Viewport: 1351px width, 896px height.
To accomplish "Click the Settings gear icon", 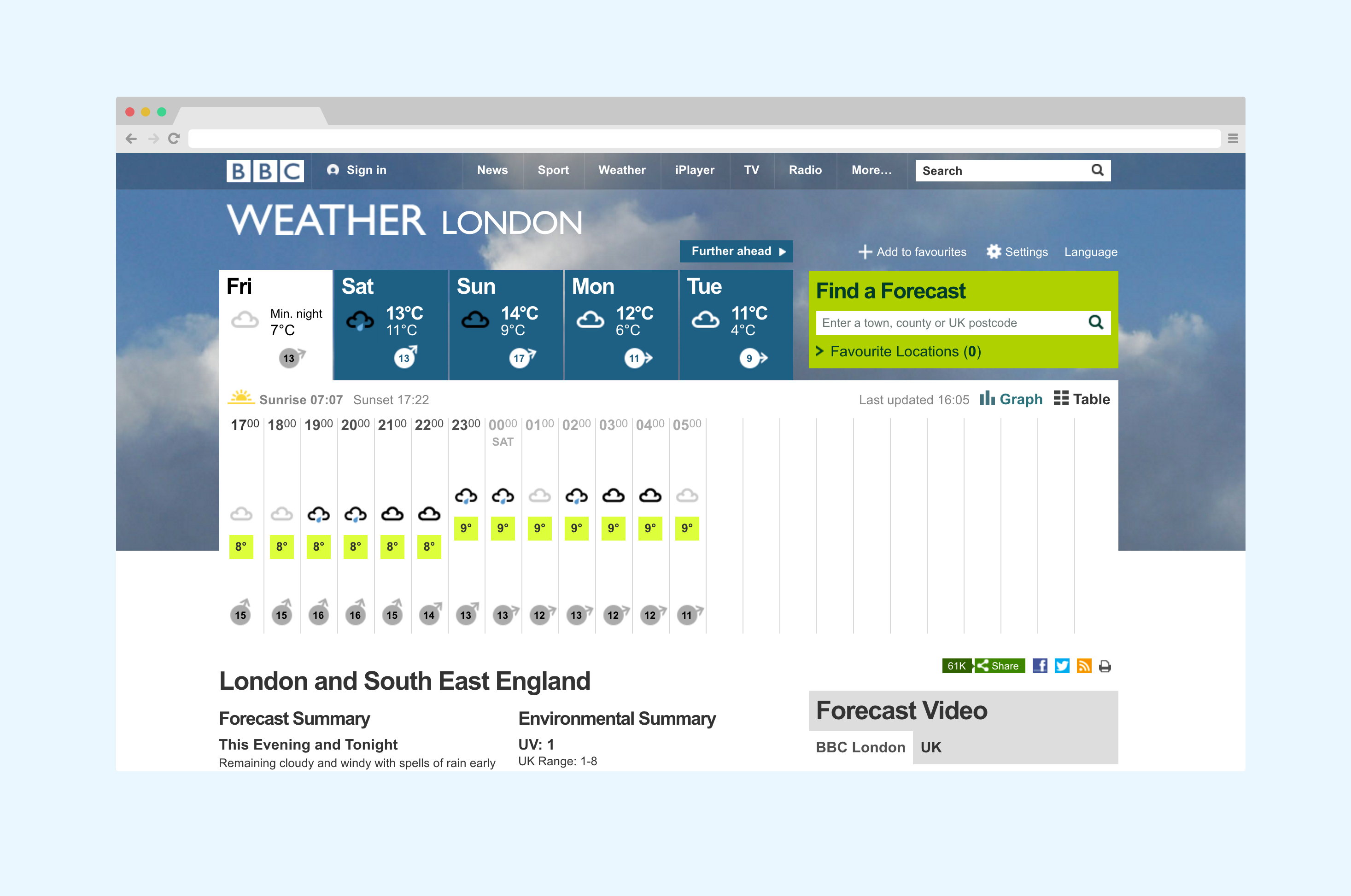I will (x=994, y=252).
